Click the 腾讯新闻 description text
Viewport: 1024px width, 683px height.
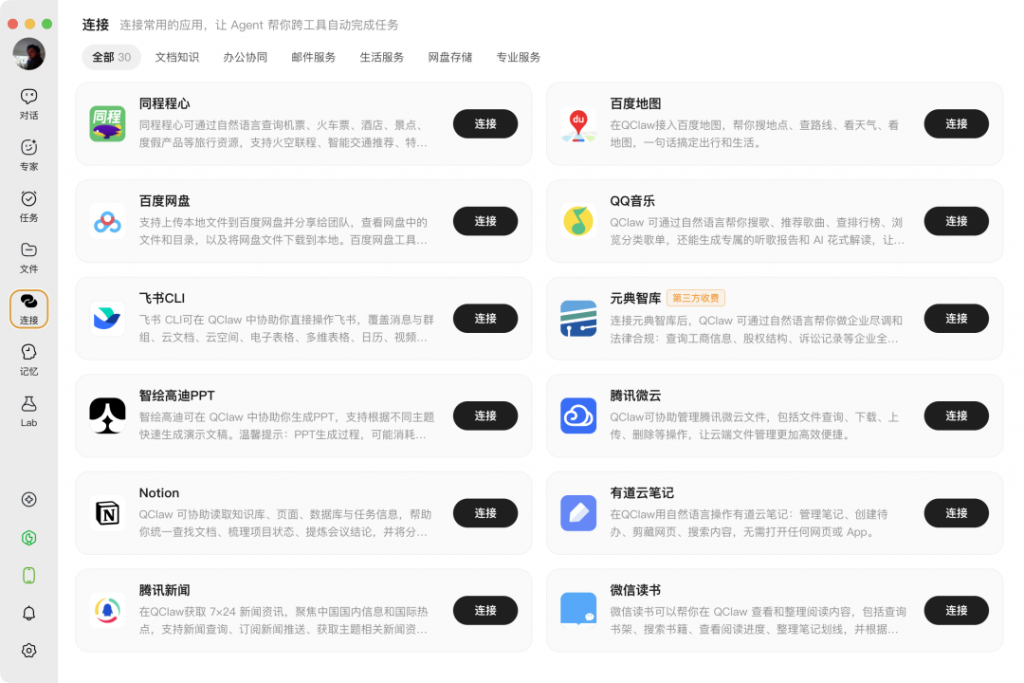[283, 620]
